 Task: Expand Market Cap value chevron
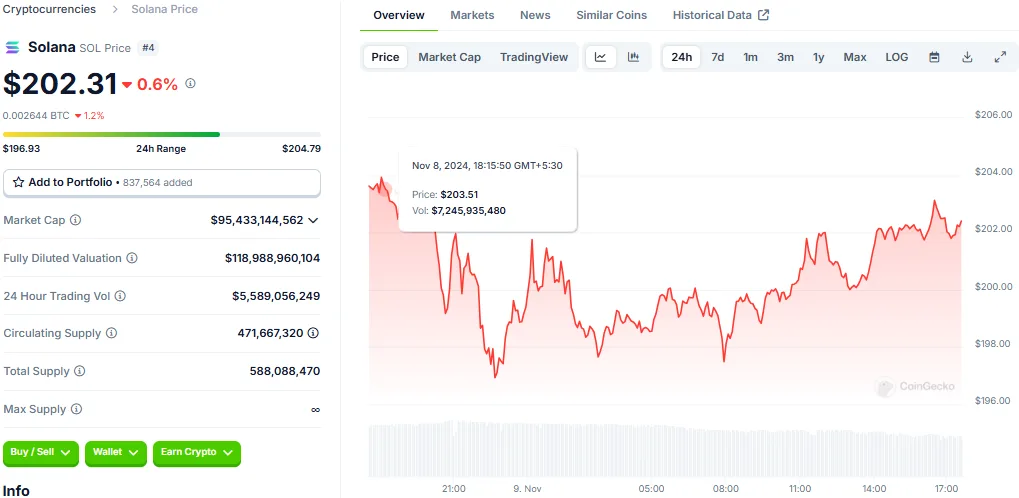click(313, 220)
